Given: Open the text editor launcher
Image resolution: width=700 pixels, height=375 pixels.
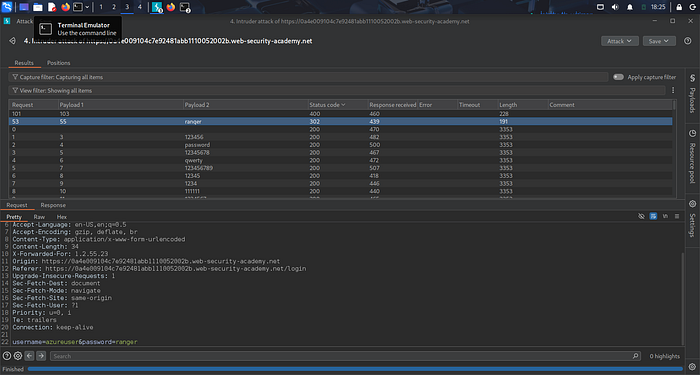Looking at the screenshot, I should click(x=52, y=7).
